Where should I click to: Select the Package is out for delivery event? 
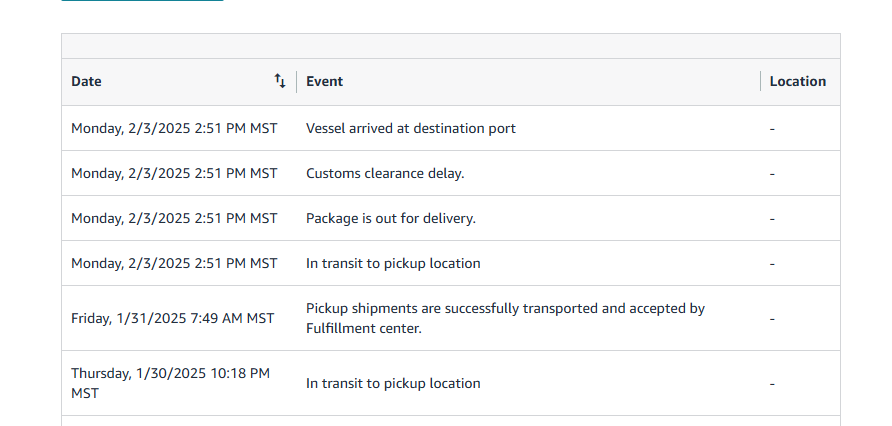[391, 218]
